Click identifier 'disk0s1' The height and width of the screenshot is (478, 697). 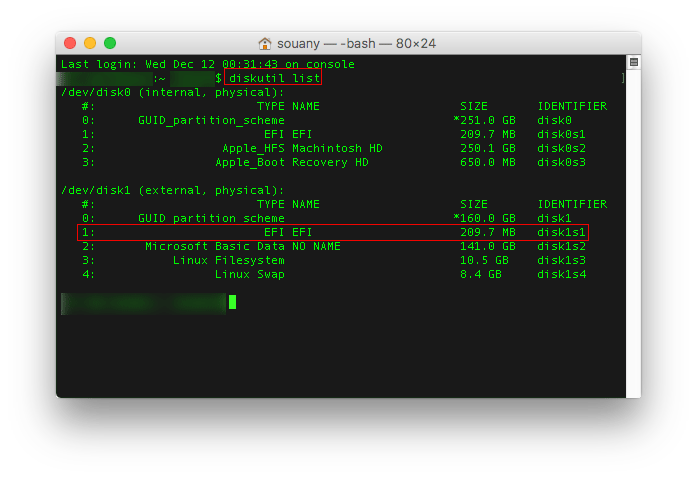tap(561, 134)
